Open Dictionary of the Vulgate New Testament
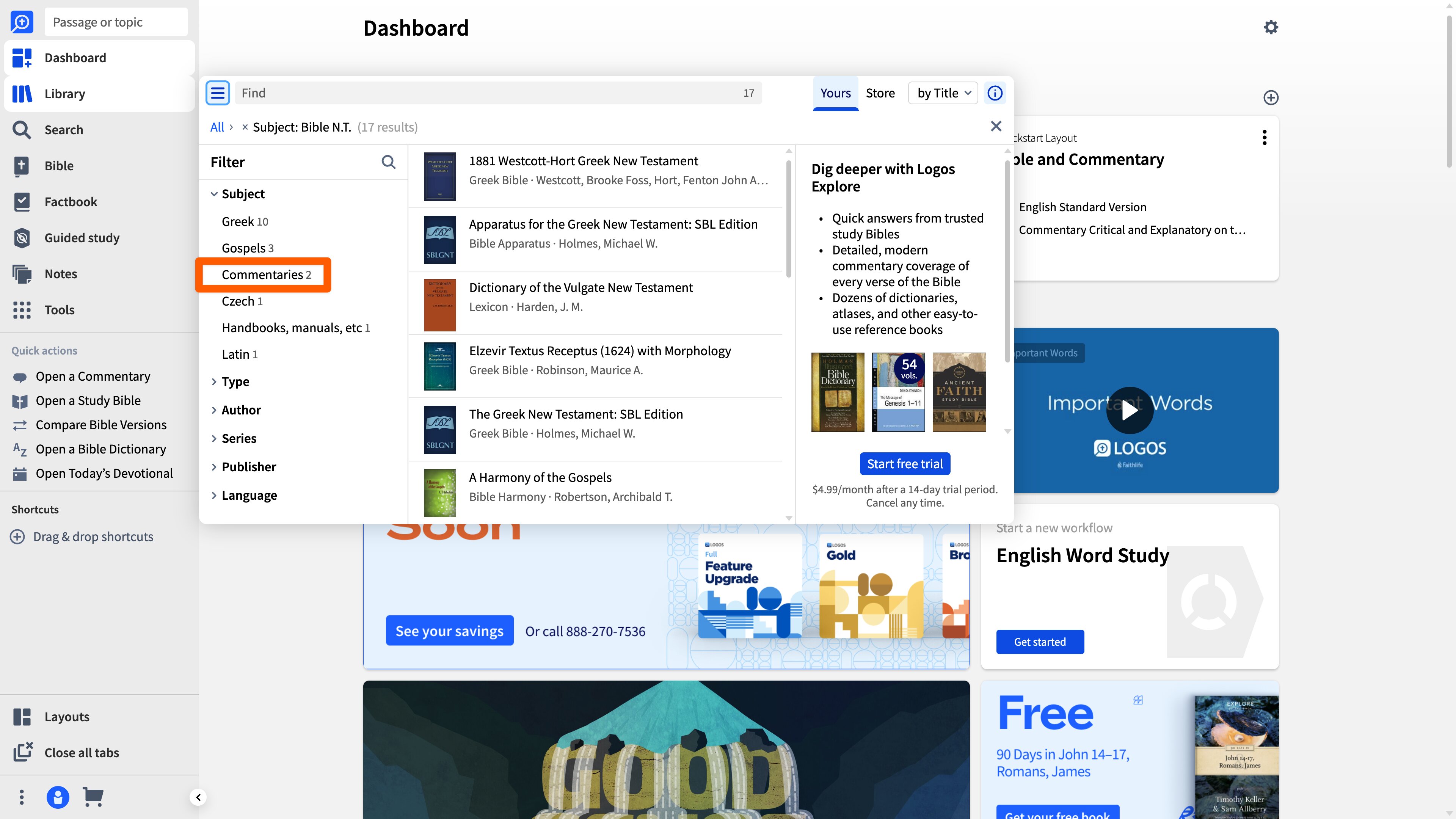Image resolution: width=1456 pixels, height=819 pixels. [595, 303]
